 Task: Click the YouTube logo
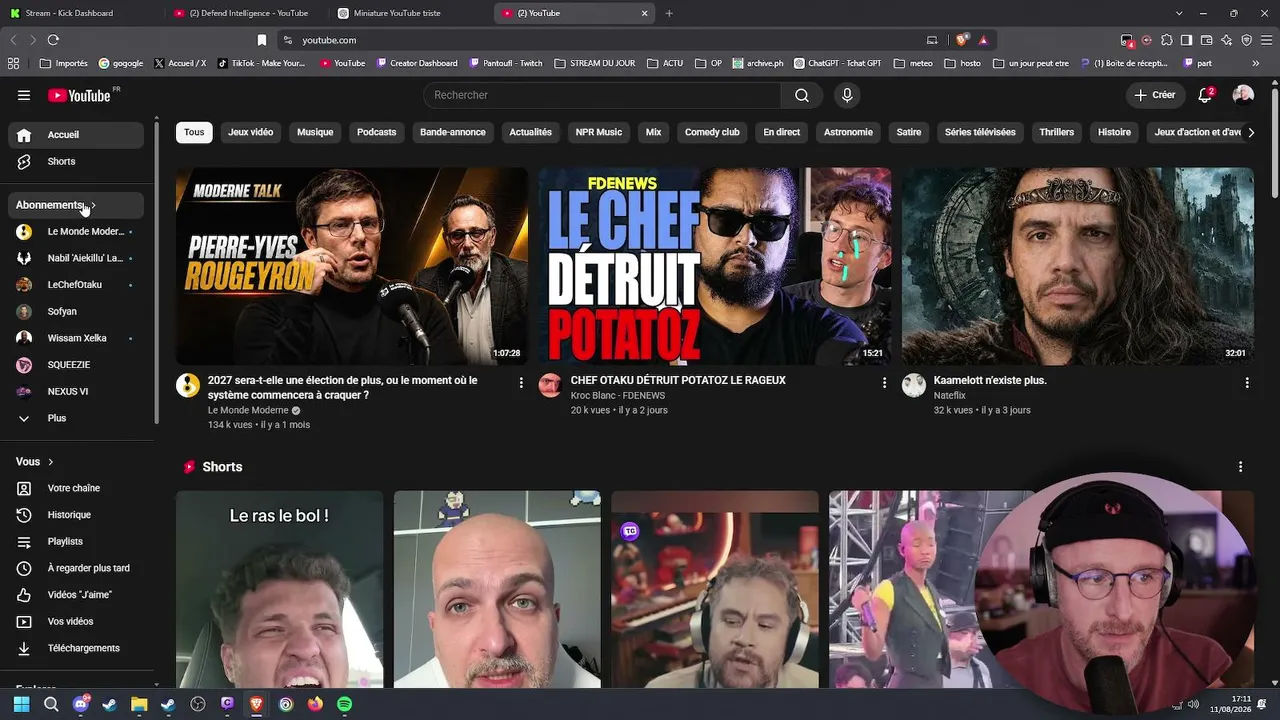[79, 95]
